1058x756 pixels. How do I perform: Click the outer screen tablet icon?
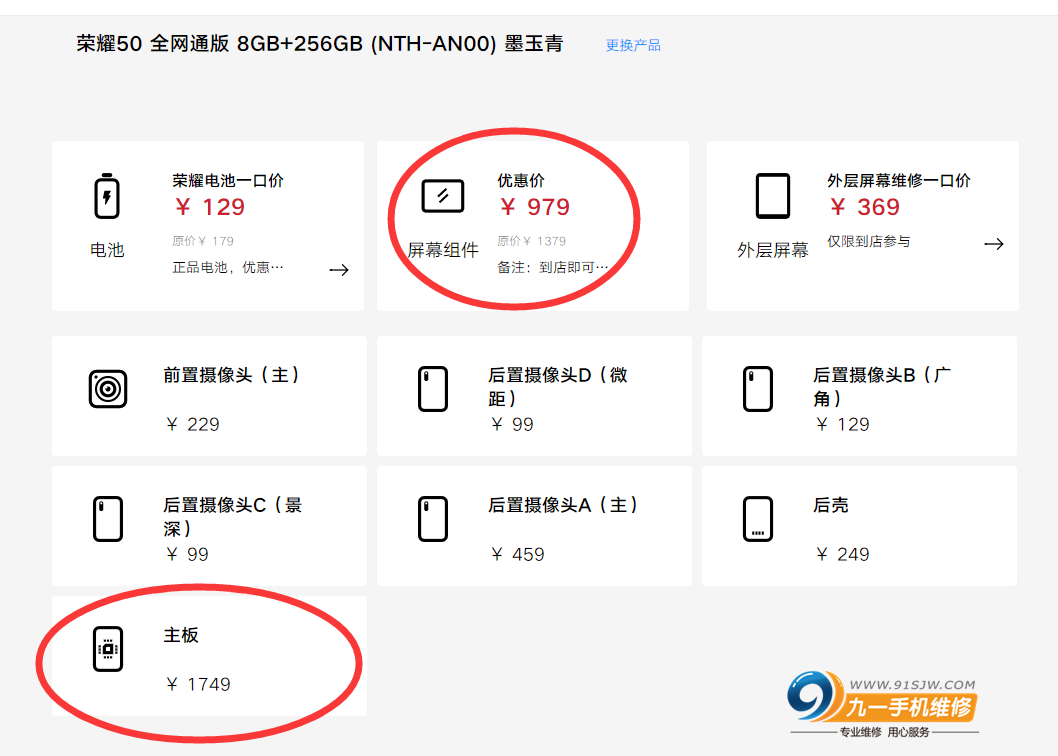[x=773, y=196]
